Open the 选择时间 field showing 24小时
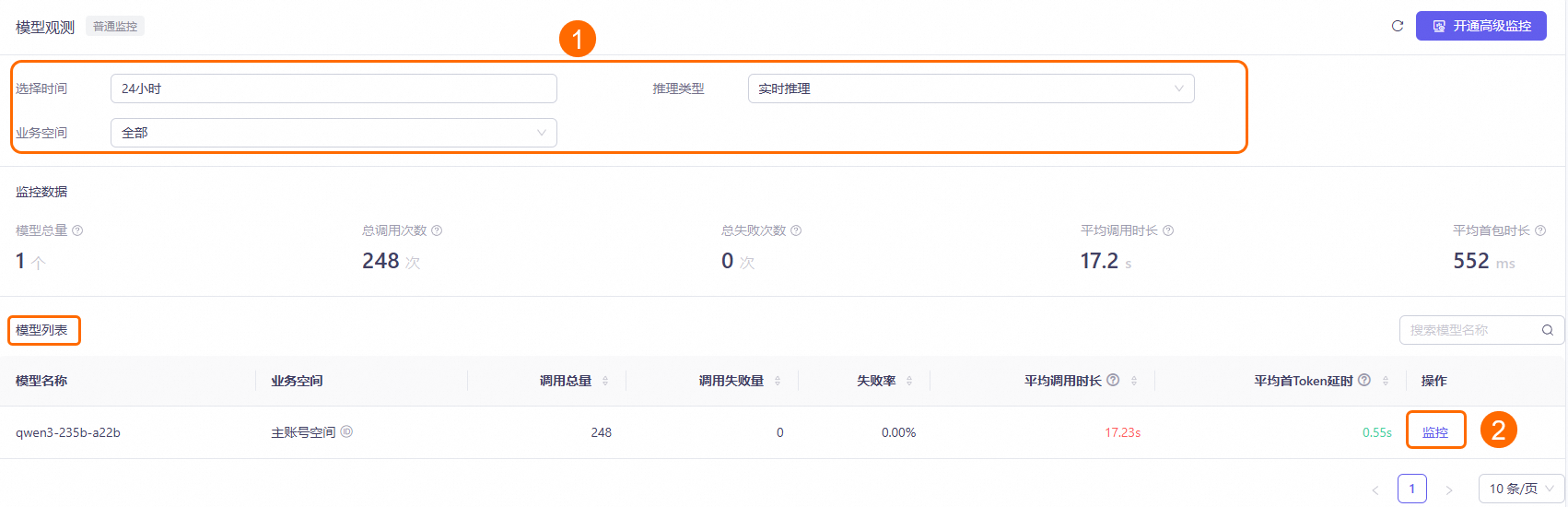 point(333,88)
